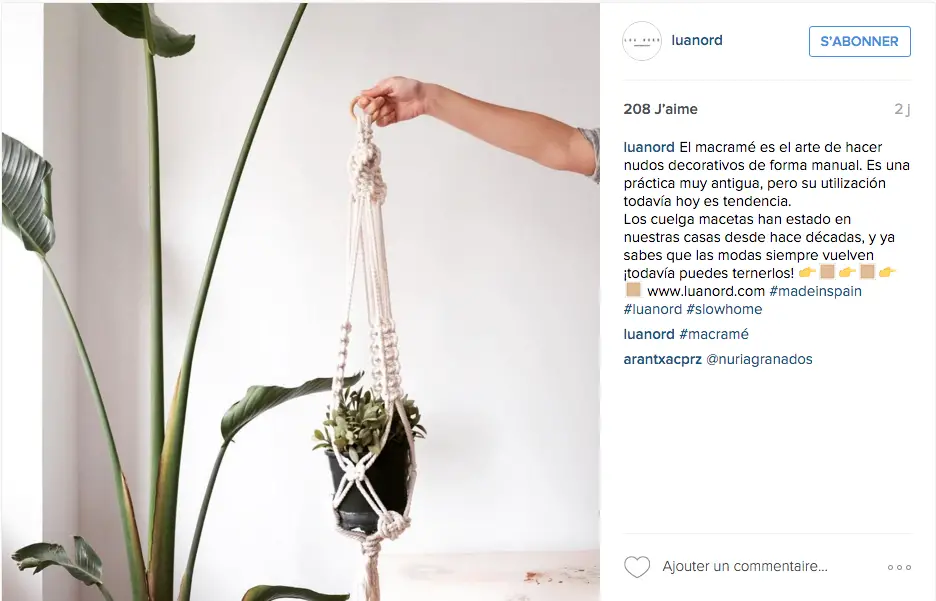Click the heart like icon
936x601 pixels.
pos(637,567)
